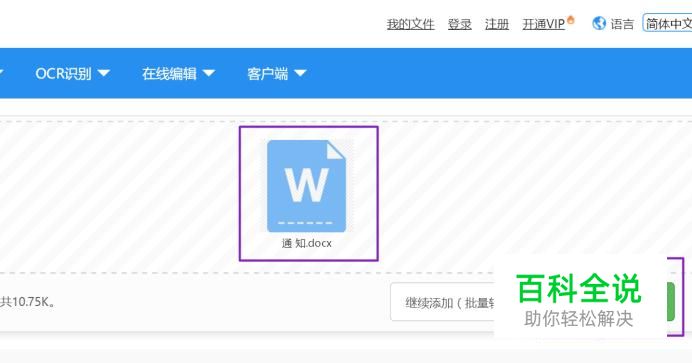This screenshot has width=692, height=363.
Task: Click the 注册 register link
Action: [496, 24]
